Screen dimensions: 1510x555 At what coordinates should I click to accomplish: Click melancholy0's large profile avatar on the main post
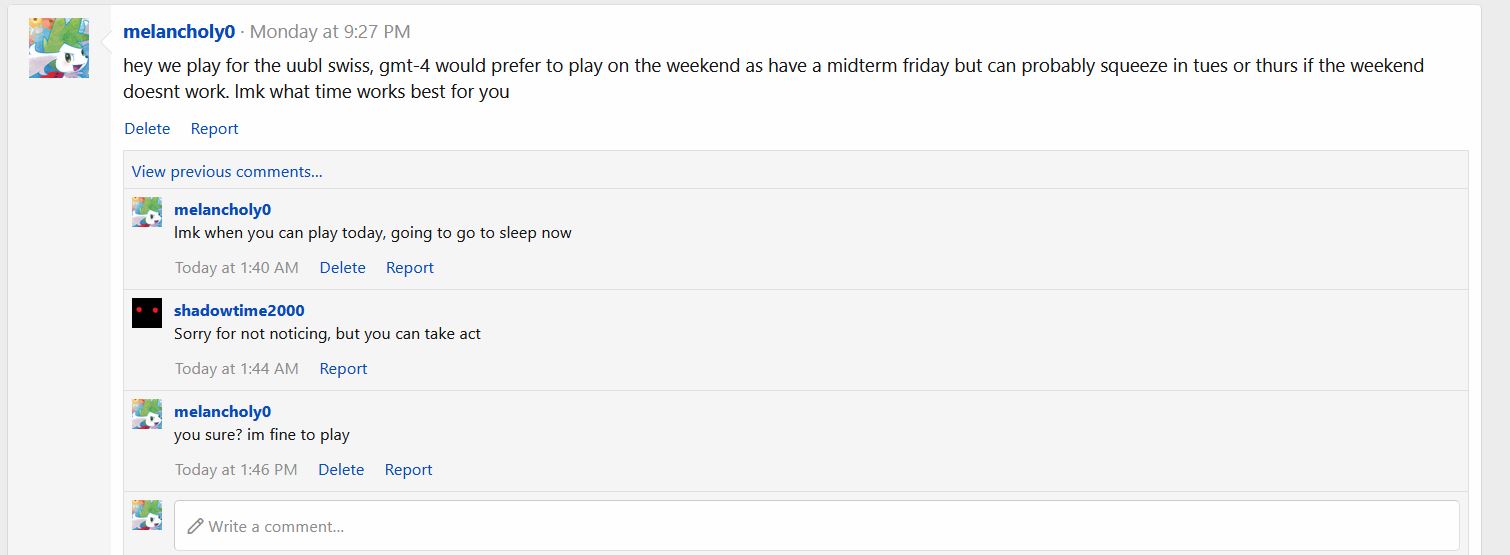[58, 48]
